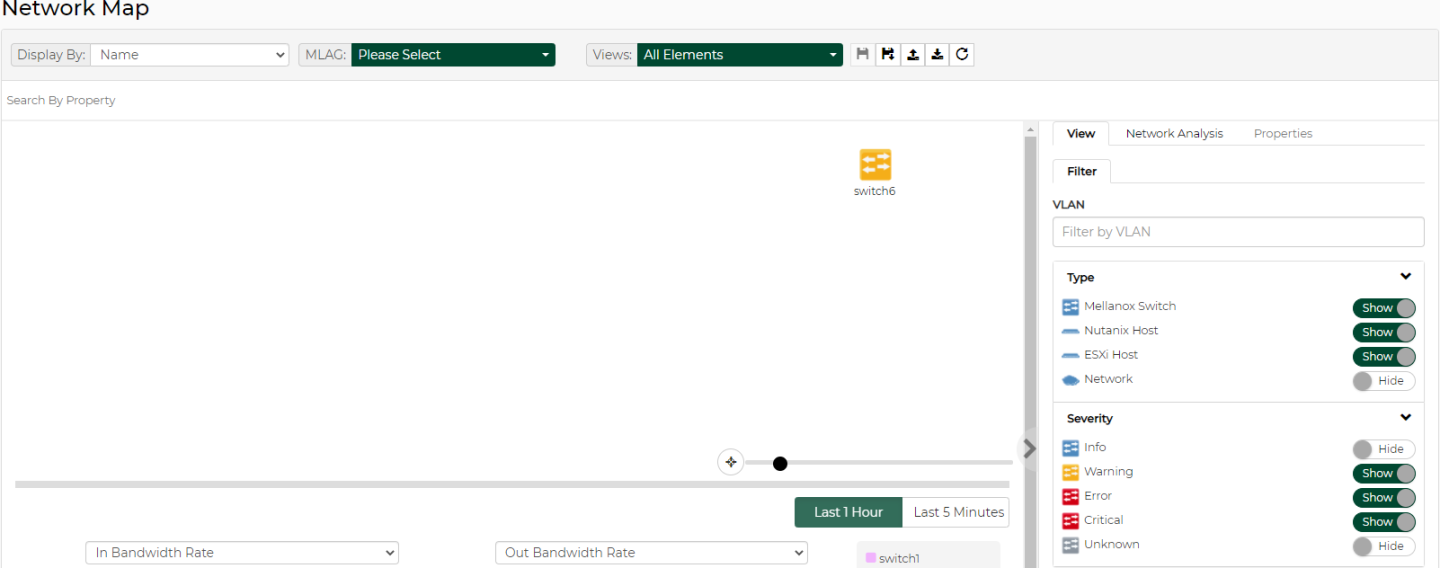This screenshot has height=568, width=1440.
Task: Select the switch6 node on the map
Action: (875, 166)
